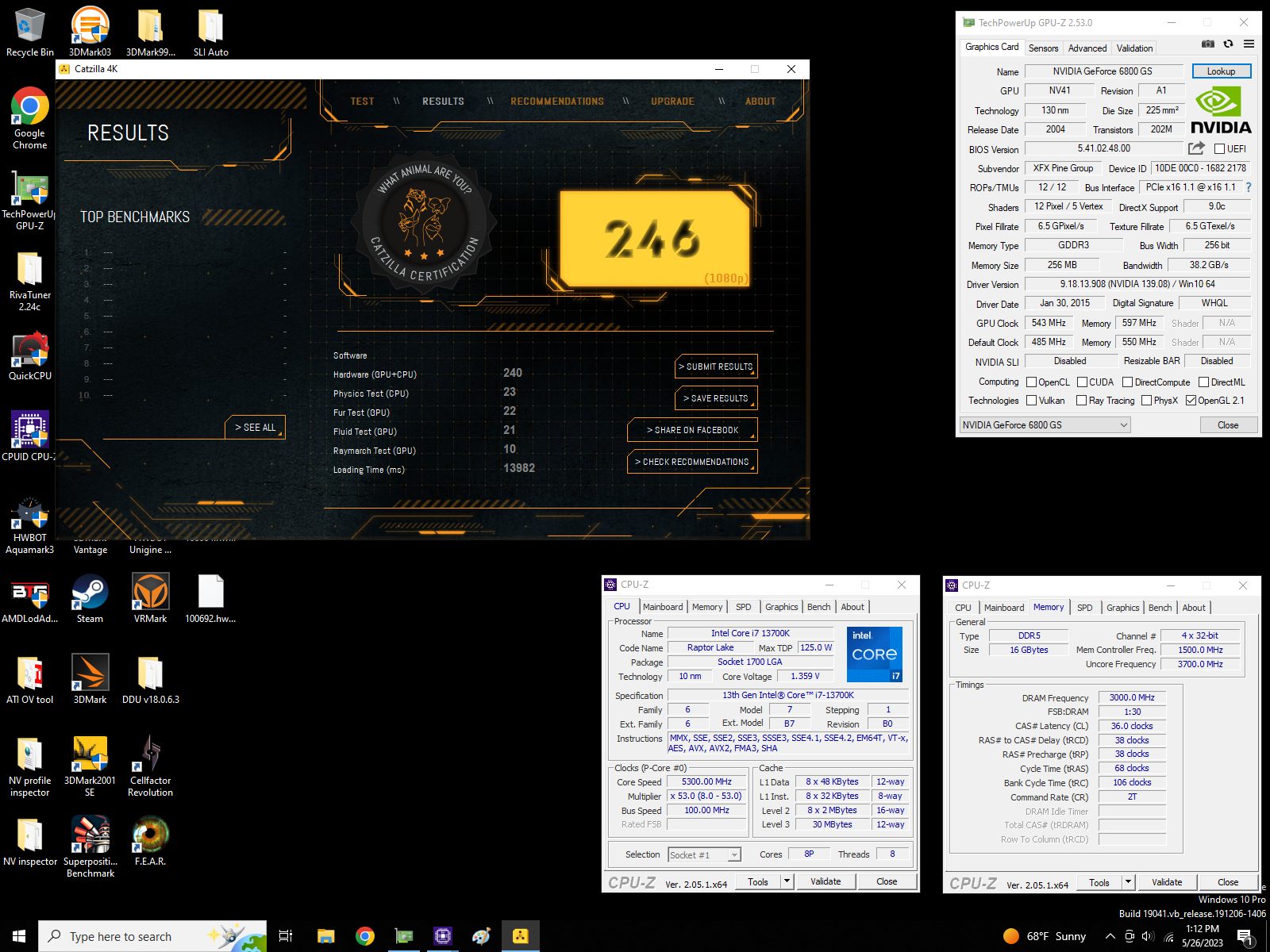Click the Lookup button in GPU-Z
The width and height of the screenshot is (1270, 952).
[1221, 71]
